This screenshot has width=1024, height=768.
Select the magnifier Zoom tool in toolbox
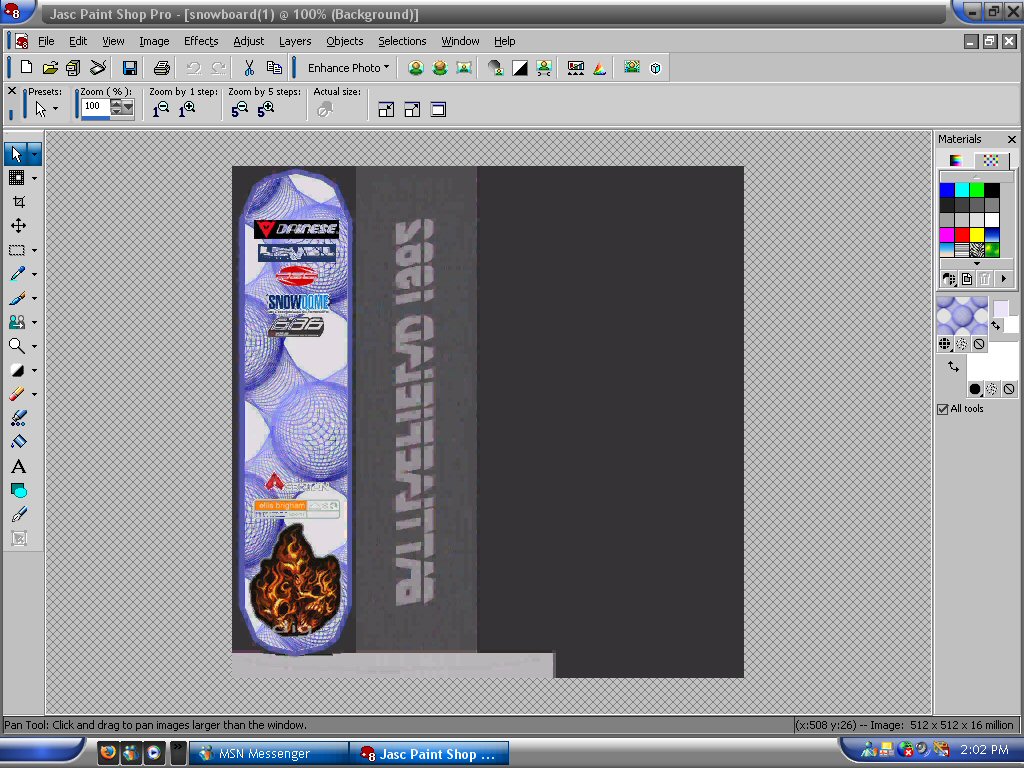(17, 346)
